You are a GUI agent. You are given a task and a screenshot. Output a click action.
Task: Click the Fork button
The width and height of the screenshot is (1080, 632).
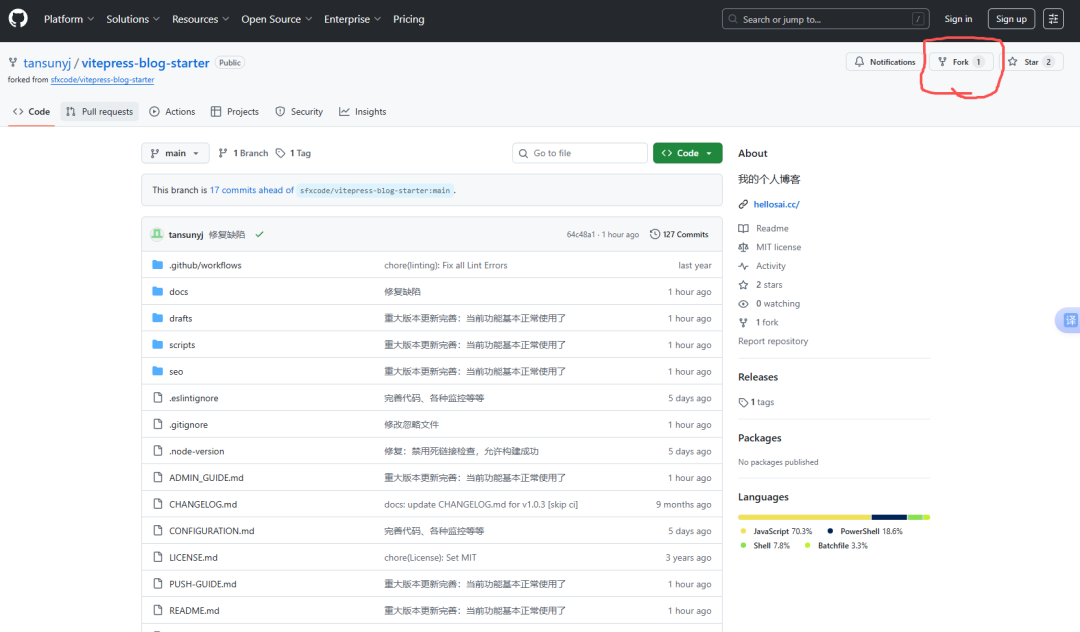point(960,62)
